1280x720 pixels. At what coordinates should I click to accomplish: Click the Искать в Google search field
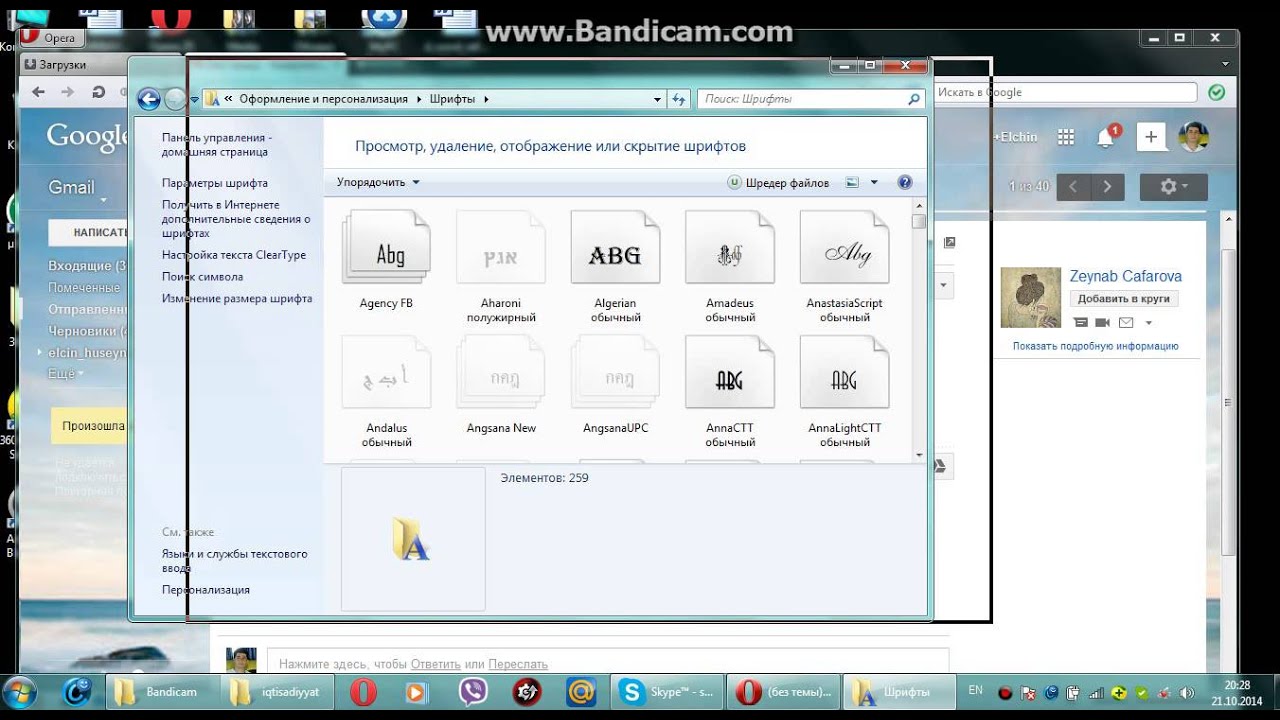(x=1065, y=92)
